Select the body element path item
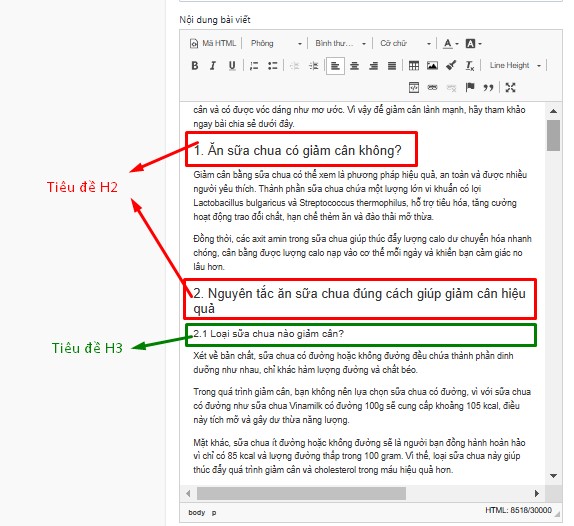The image size is (574, 526). coord(197,512)
